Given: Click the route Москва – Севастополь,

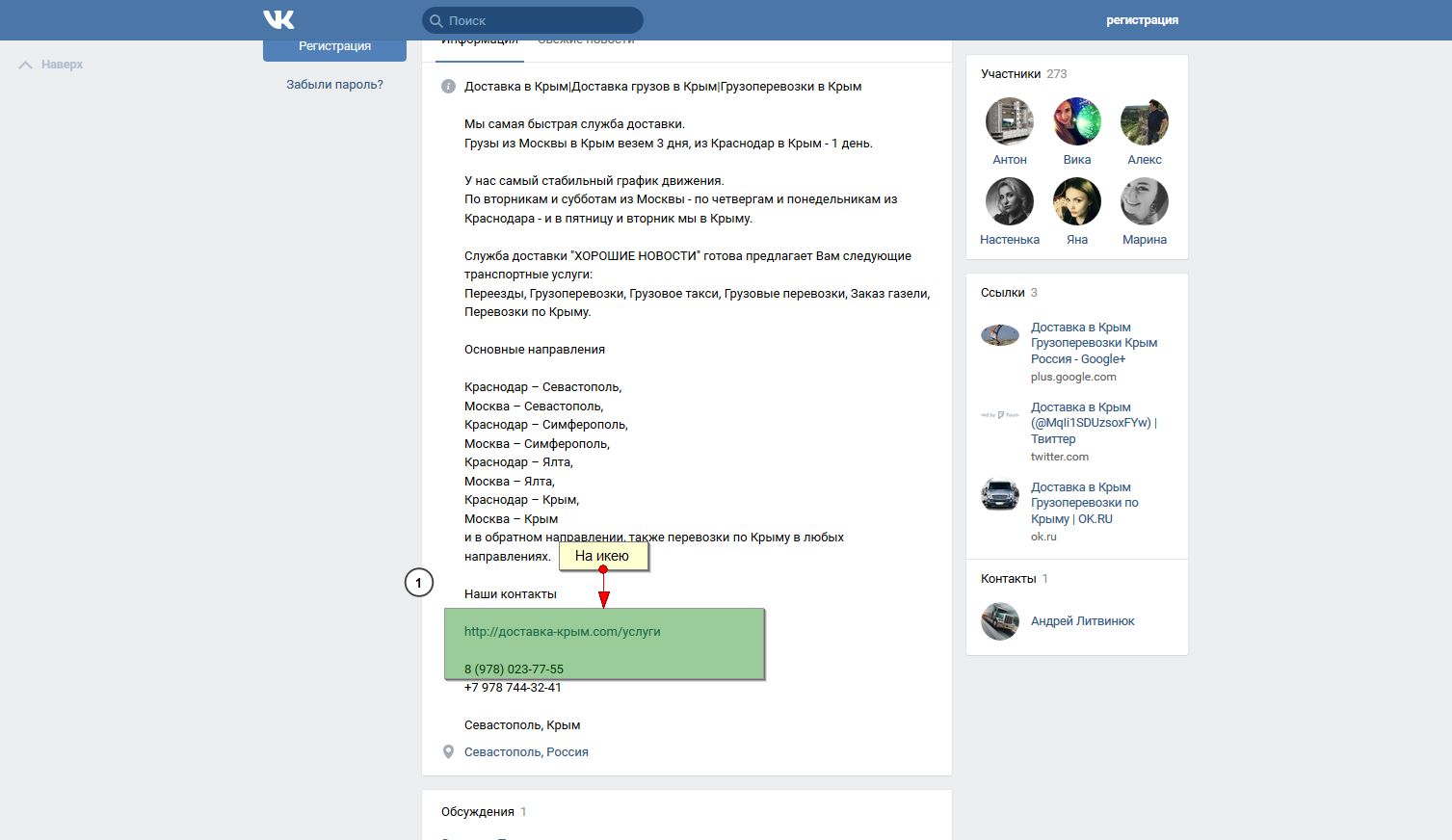Looking at the screenshot, I should tap(534, 407).
